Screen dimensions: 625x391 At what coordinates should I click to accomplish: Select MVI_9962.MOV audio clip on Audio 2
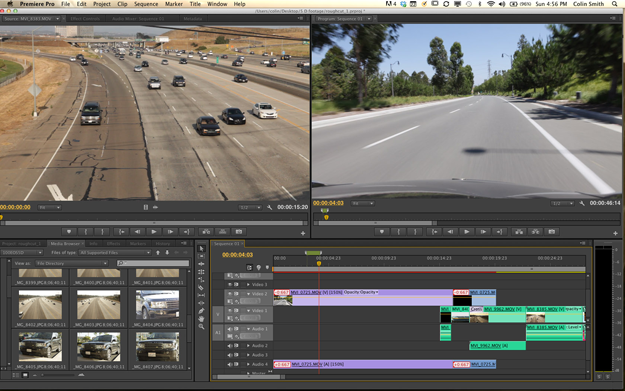[x=497, y=346]
